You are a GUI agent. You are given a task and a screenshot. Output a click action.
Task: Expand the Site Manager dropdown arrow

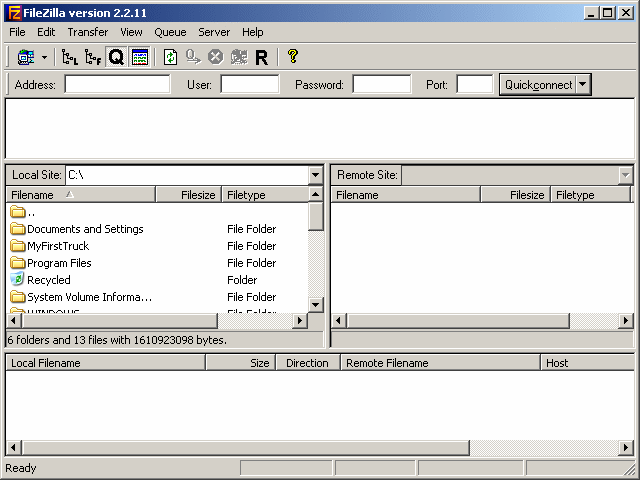[x=44, y=58]
